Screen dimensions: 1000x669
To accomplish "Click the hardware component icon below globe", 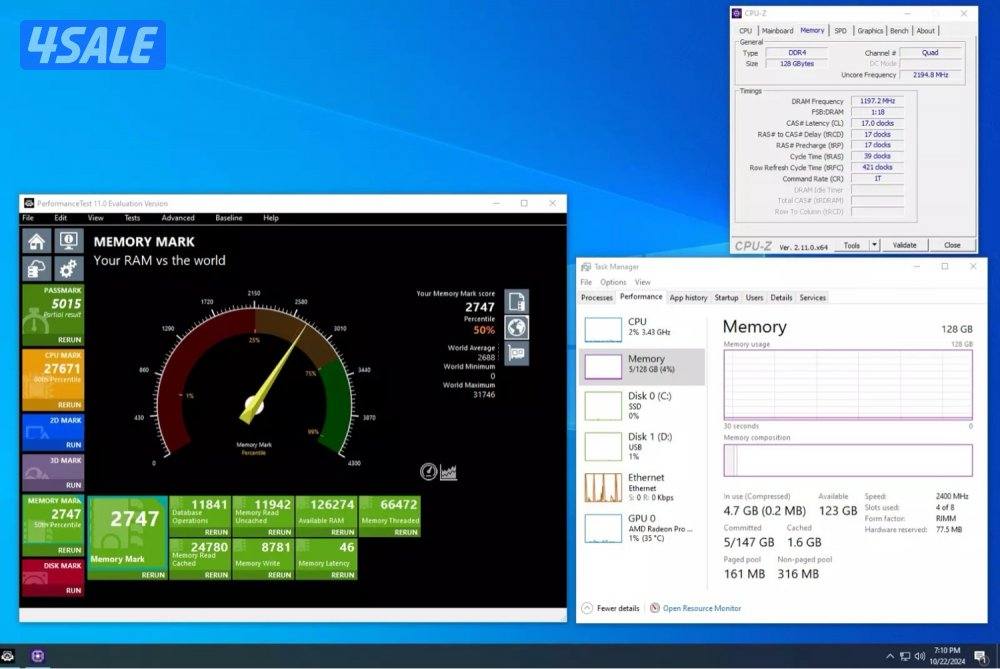I will (x=516, y=353).
